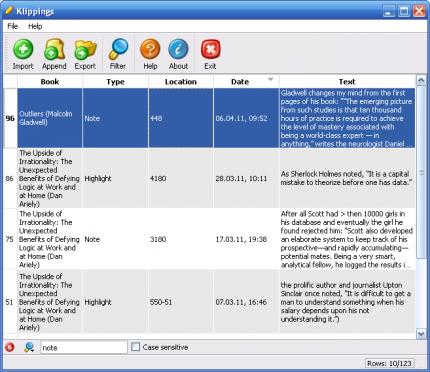This screenshot has height=372, width=430.
Task: Click the Import toolbar icon
Action: click(x=23, y=49)
